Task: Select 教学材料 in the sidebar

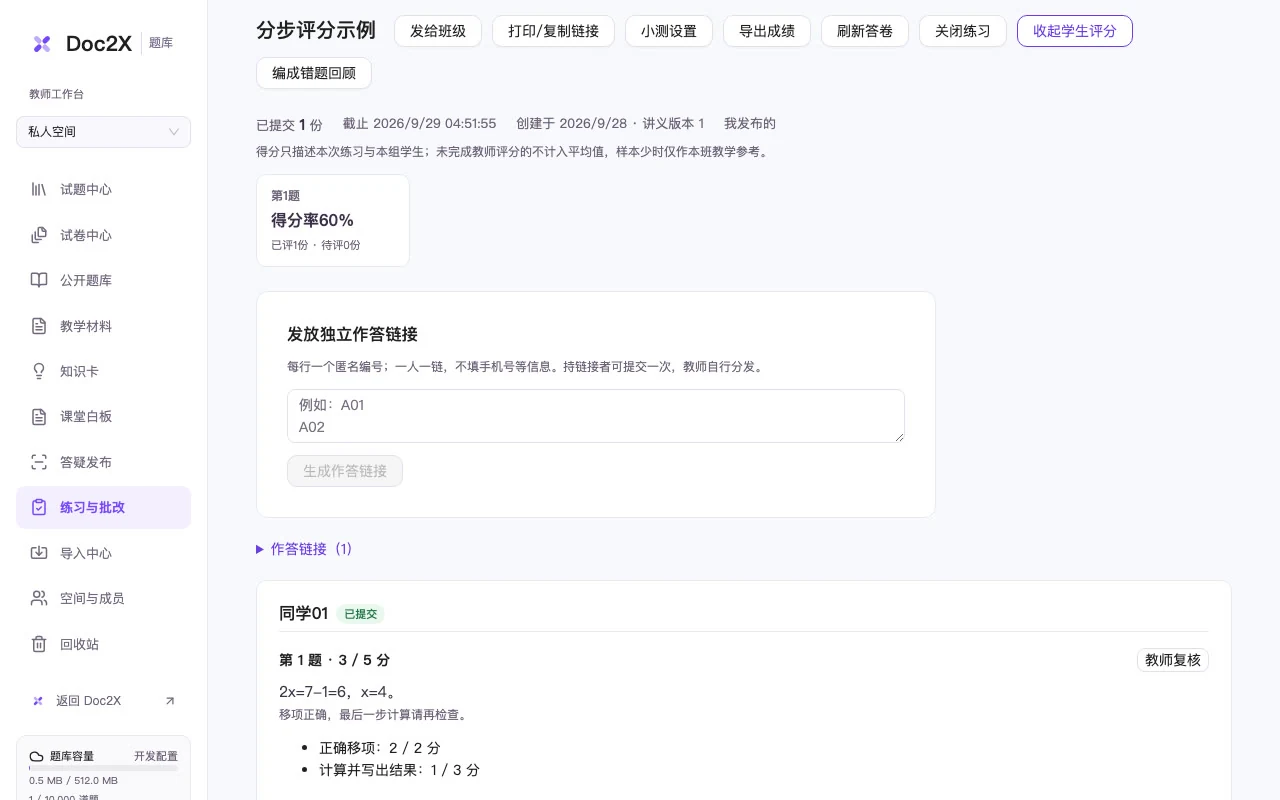Action: tap(103, 326)
